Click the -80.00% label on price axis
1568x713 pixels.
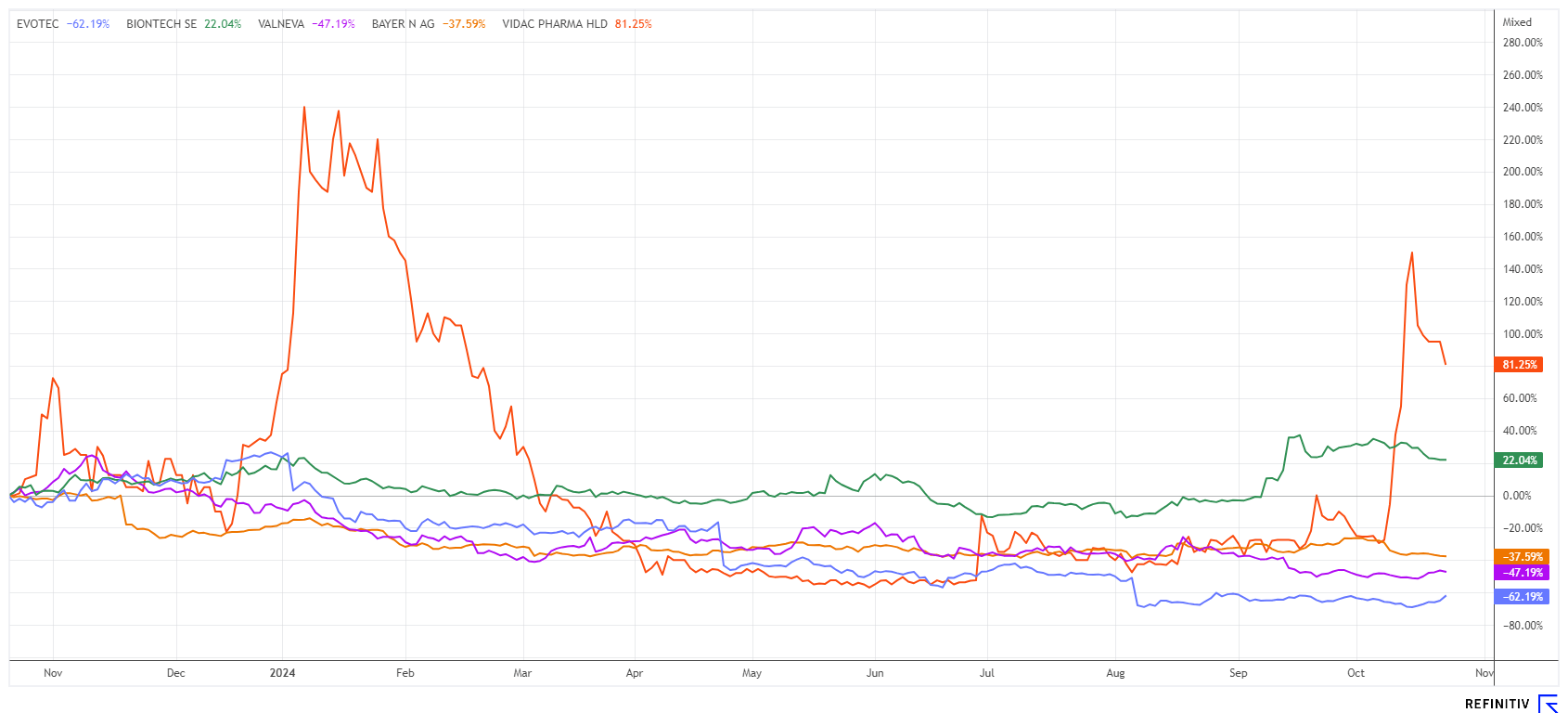[1523, 626]
